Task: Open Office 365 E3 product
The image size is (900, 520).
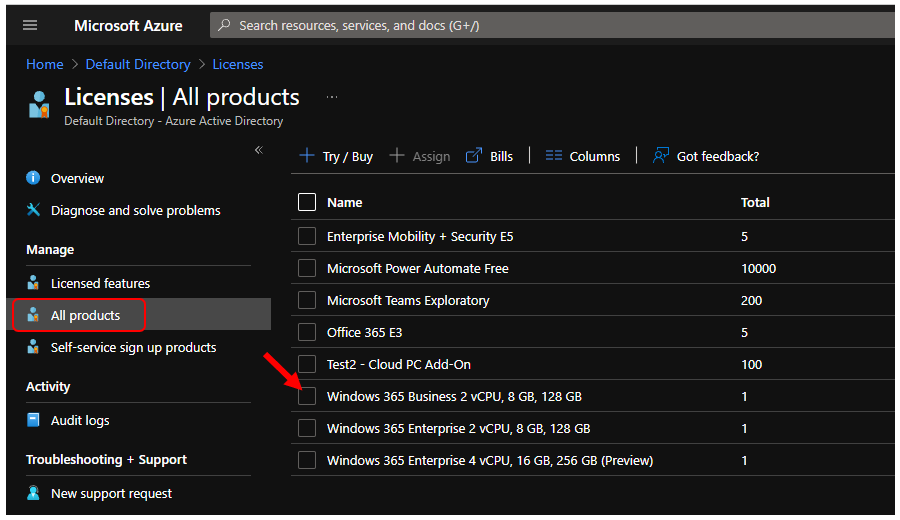Action: [364, 332]
